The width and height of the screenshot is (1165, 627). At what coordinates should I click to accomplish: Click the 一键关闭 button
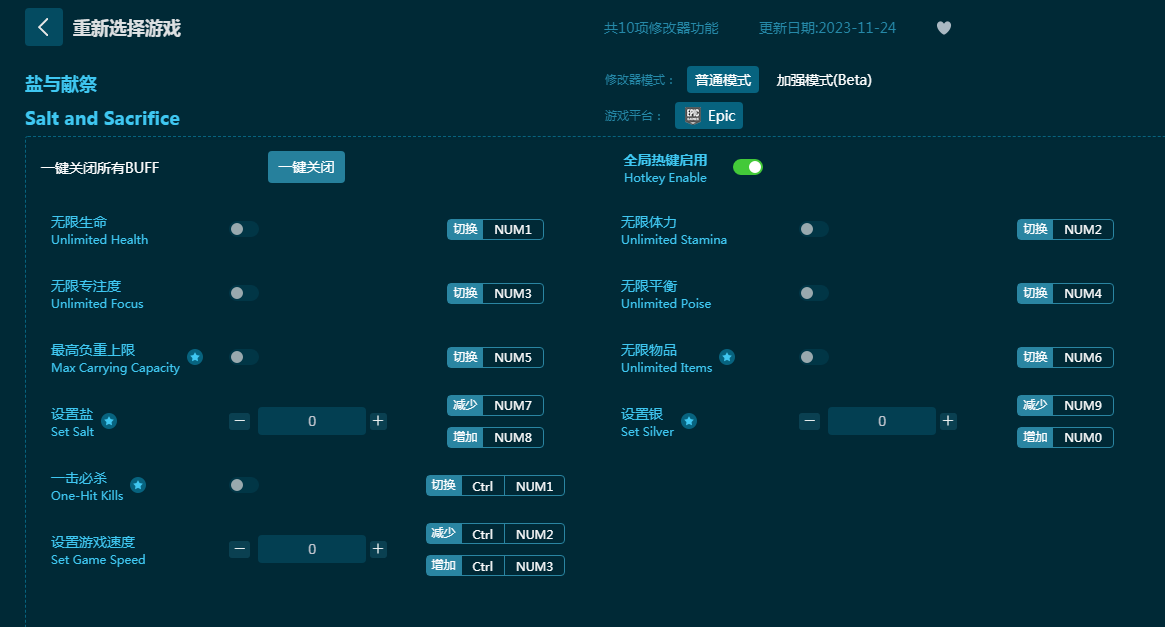pos(306,167)
